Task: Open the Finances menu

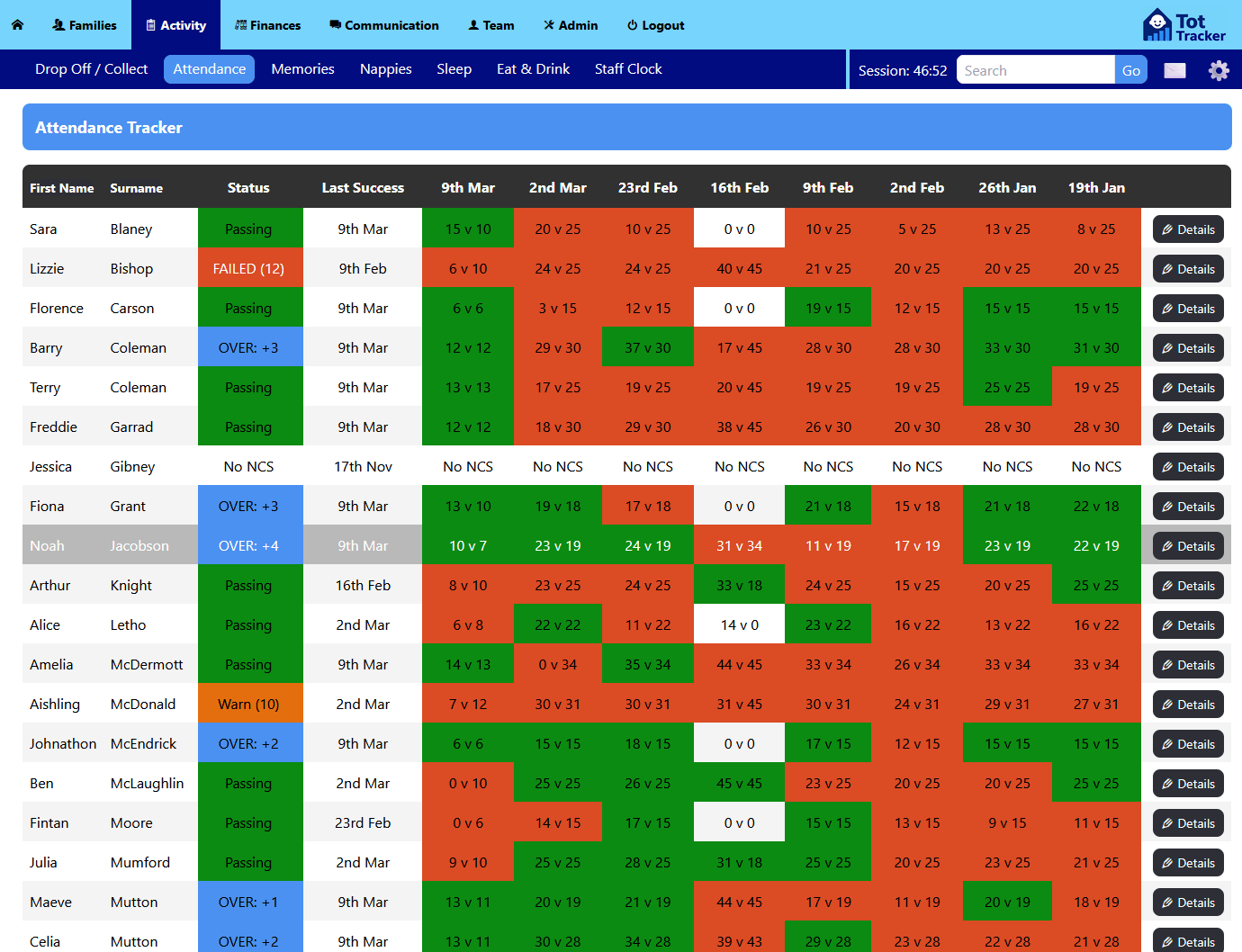Action: point(267,25)
